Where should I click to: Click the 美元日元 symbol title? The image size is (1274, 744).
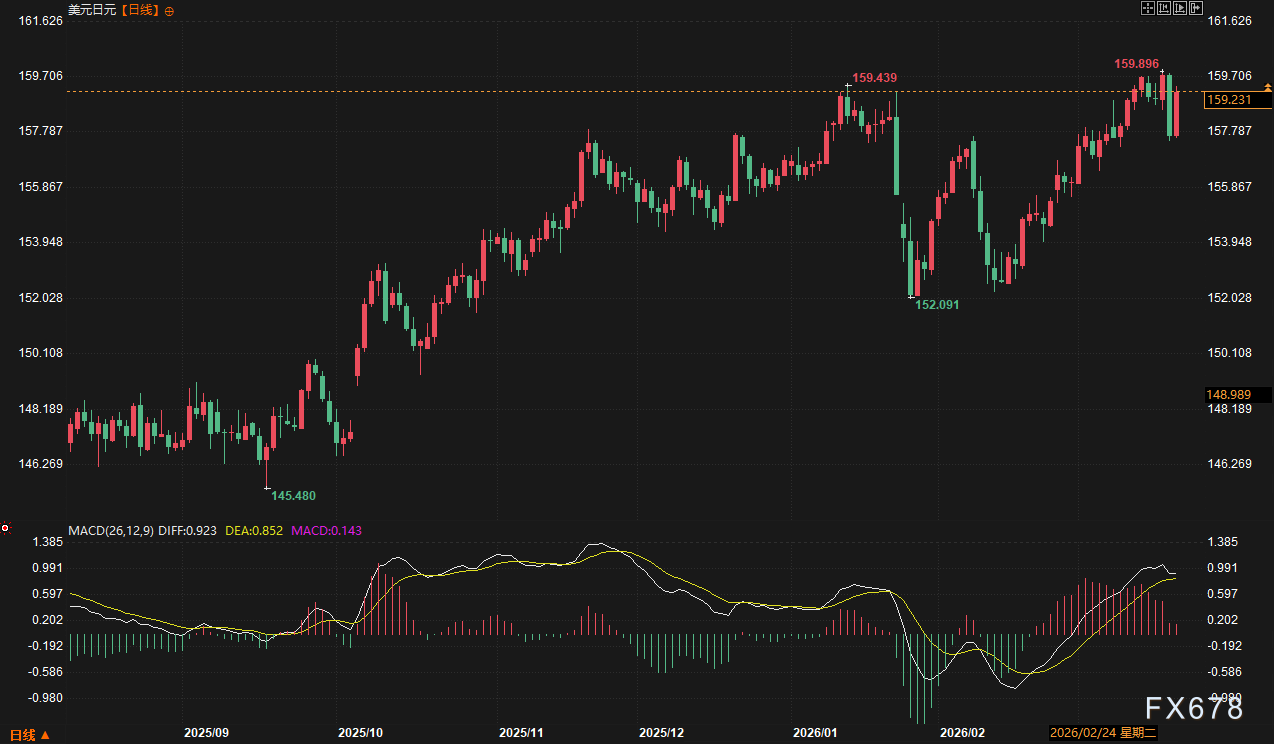tap(92, 10)
